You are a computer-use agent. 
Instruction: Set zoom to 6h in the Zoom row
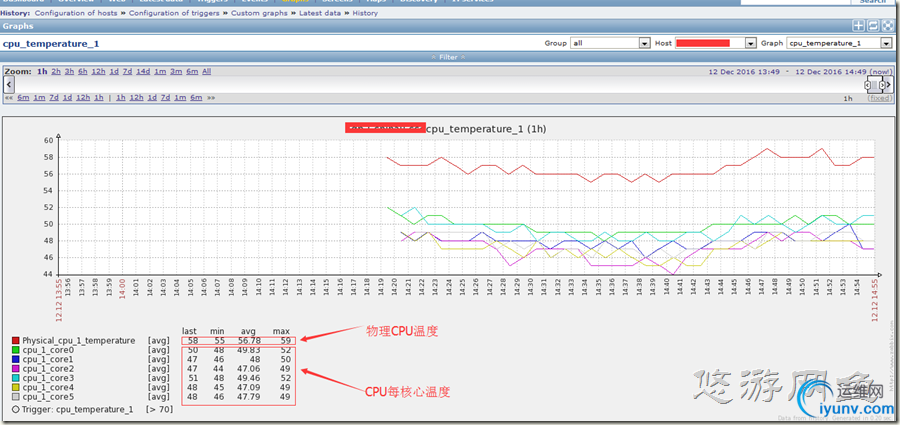(83, 71)
